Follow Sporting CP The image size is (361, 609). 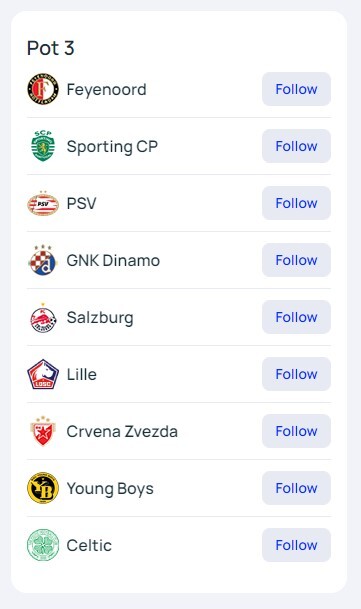[x=296, y=146]
